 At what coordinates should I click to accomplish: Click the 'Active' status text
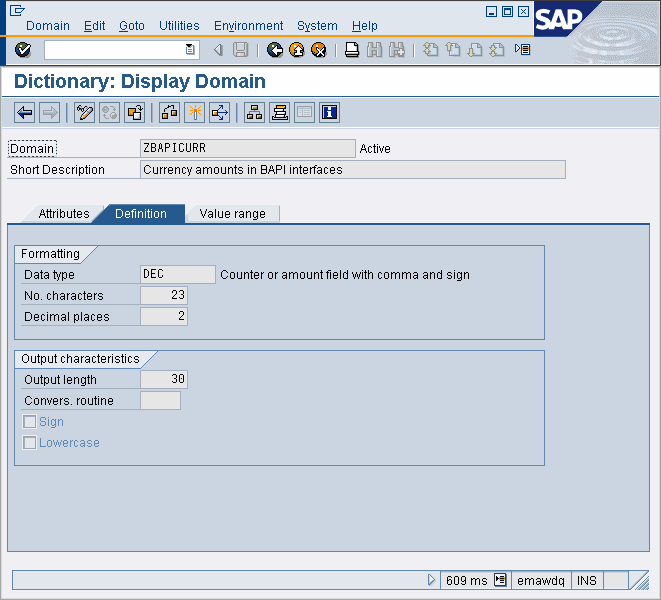point(375,149)
